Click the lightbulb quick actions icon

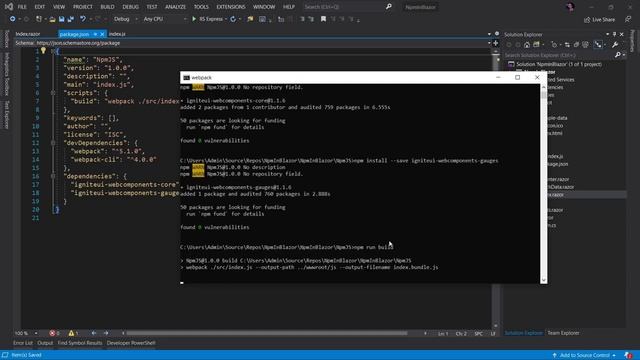pos(43,51)
